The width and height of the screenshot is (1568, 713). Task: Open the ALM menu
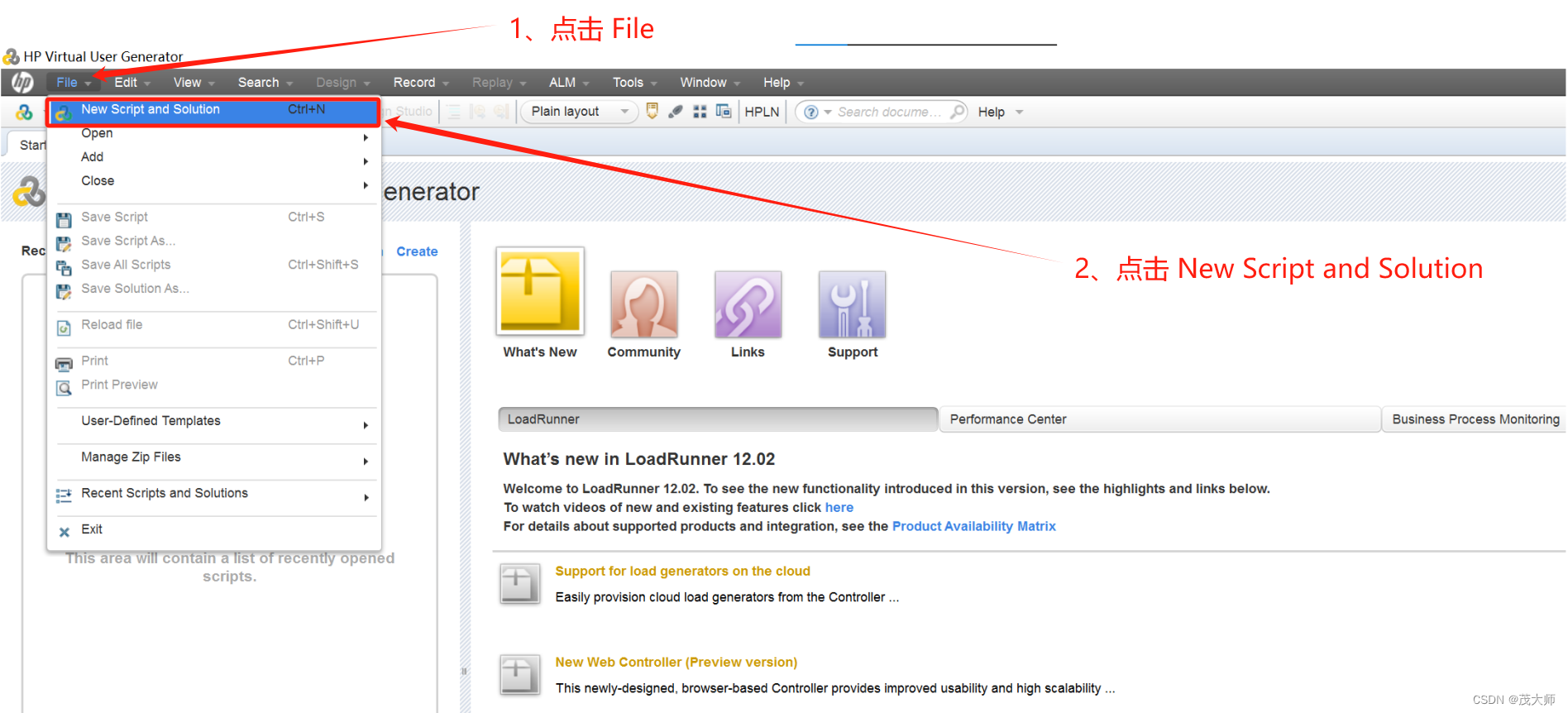tap(569, 83)
